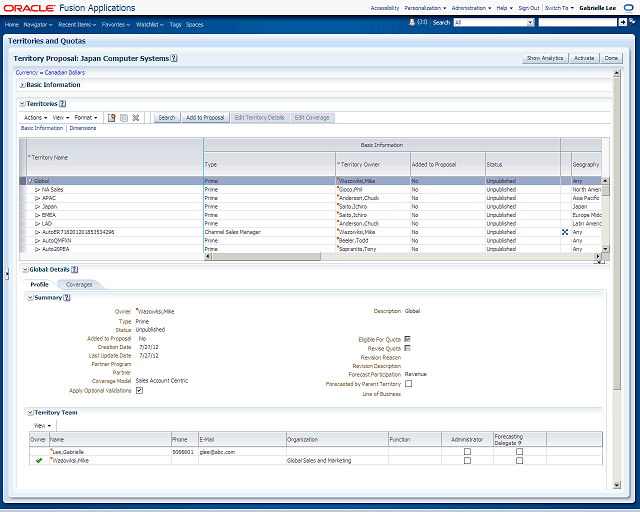The height and width of the screenshot is (512, 640).
Task: Click the create territory icon in Territories toolbar
Action: tap(111, 118)
